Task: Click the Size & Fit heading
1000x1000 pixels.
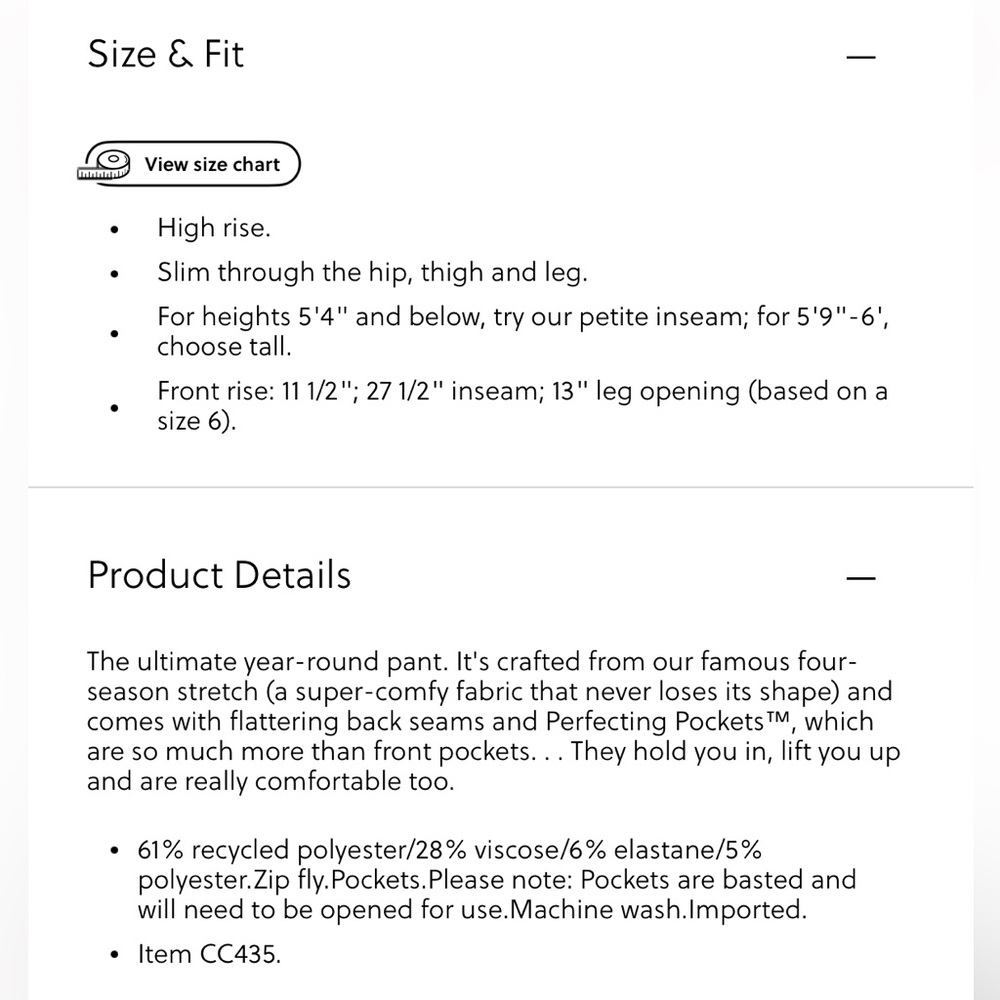Action: pyautogui.click(x=165, y=54)
